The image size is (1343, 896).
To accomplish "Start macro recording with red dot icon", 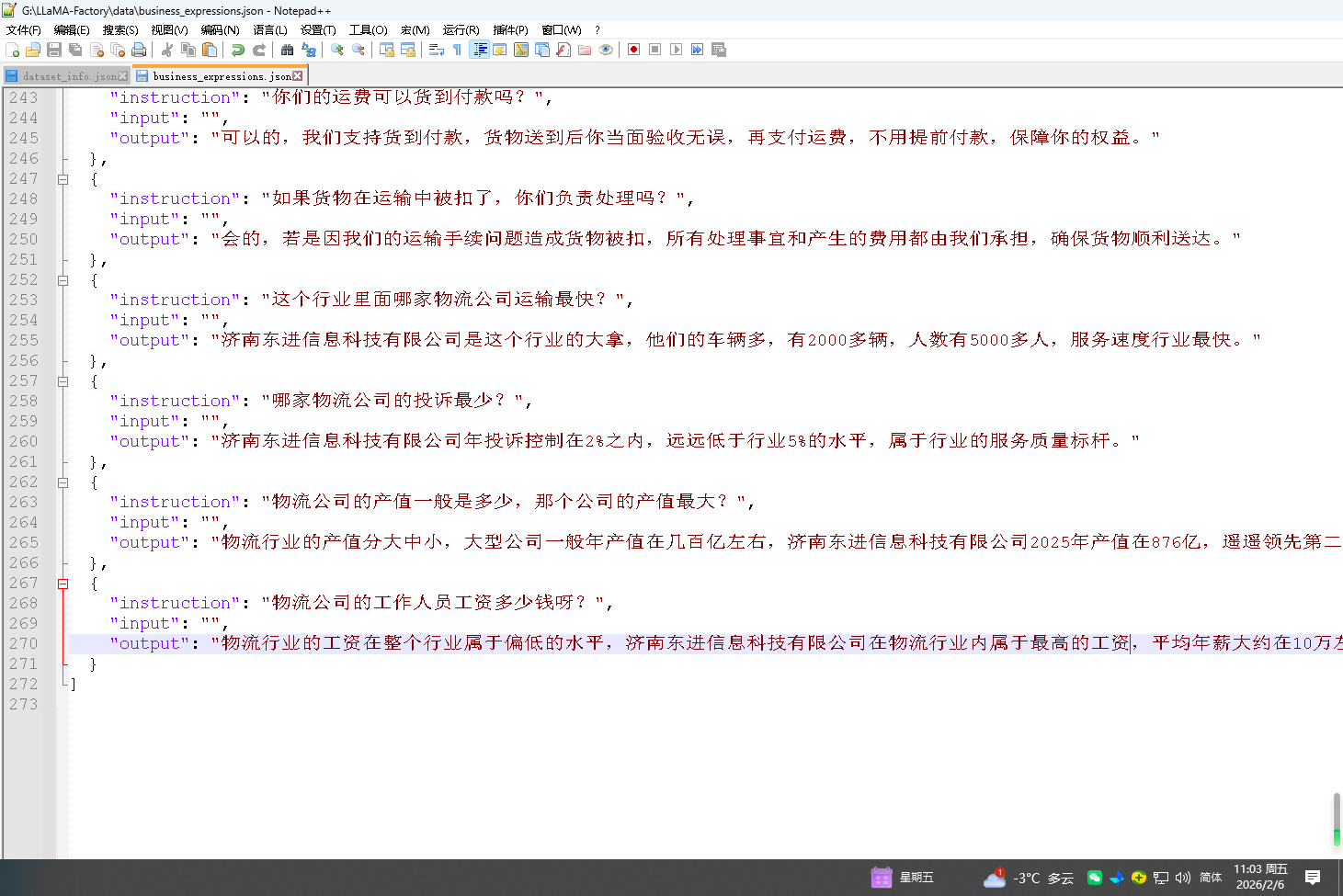I will (633, 50).
